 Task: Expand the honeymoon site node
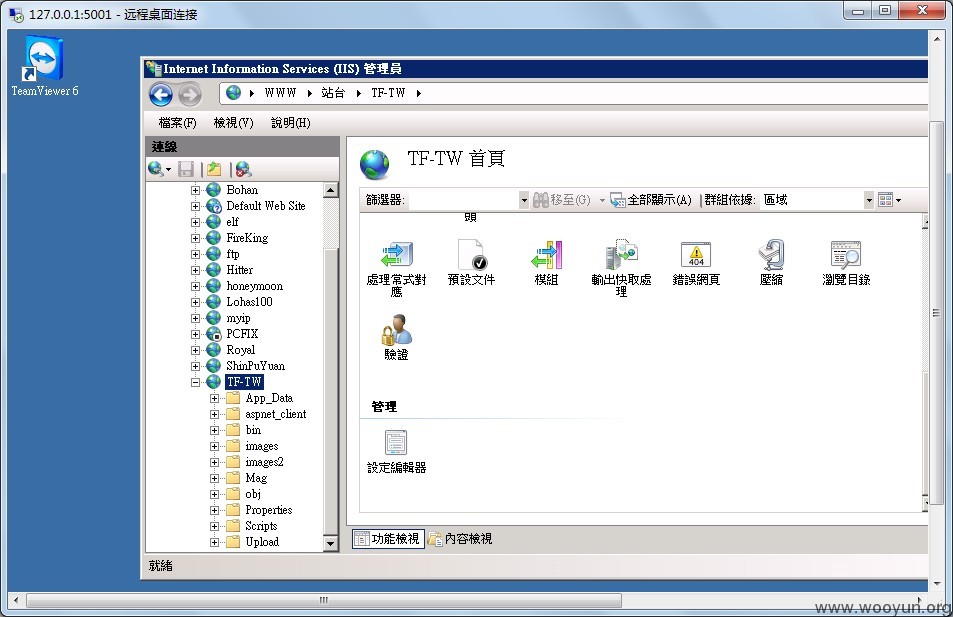[195, 286]
